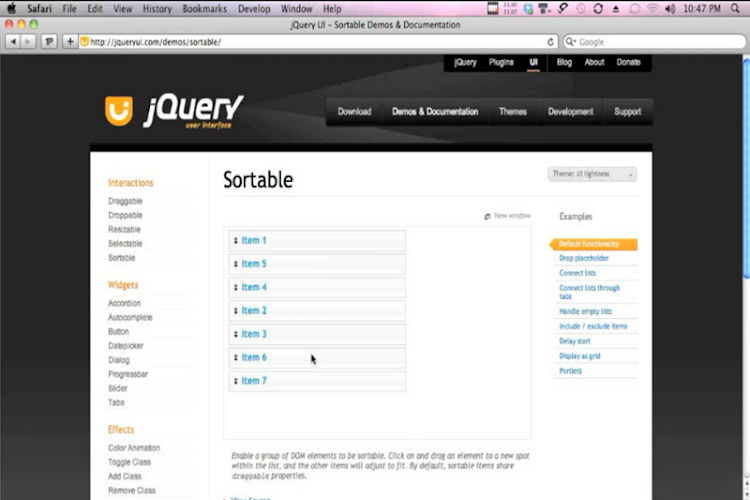Click sort handle arrow on Item 3
Screen dimensions: 750x500
click(x=236, y=334)
